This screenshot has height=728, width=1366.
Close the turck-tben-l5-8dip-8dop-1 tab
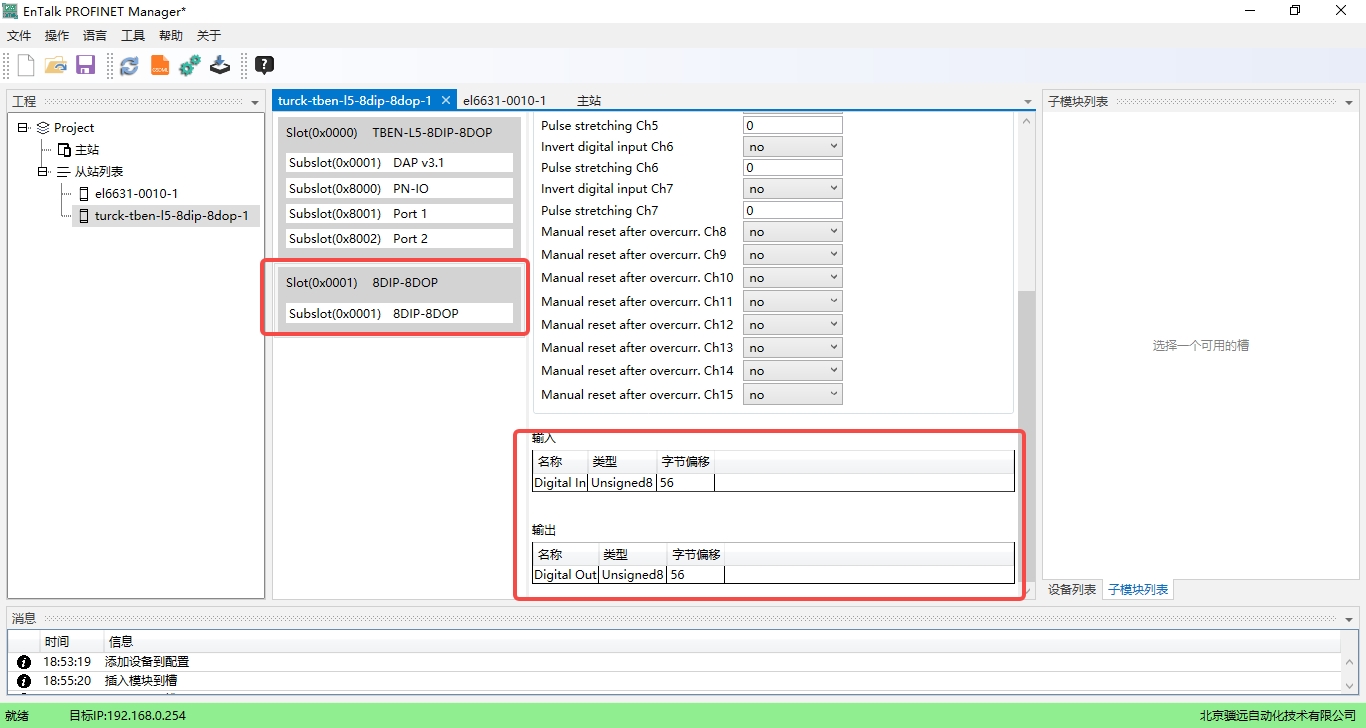(x=446, y=101)
